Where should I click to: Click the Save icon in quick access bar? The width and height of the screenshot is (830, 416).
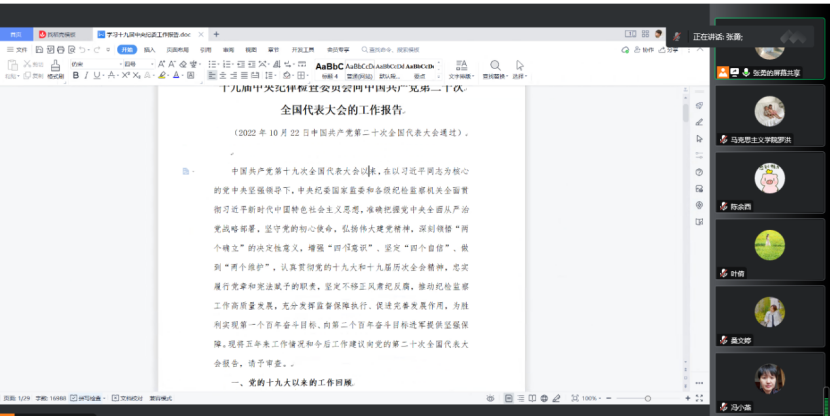[x=39, y=50]
